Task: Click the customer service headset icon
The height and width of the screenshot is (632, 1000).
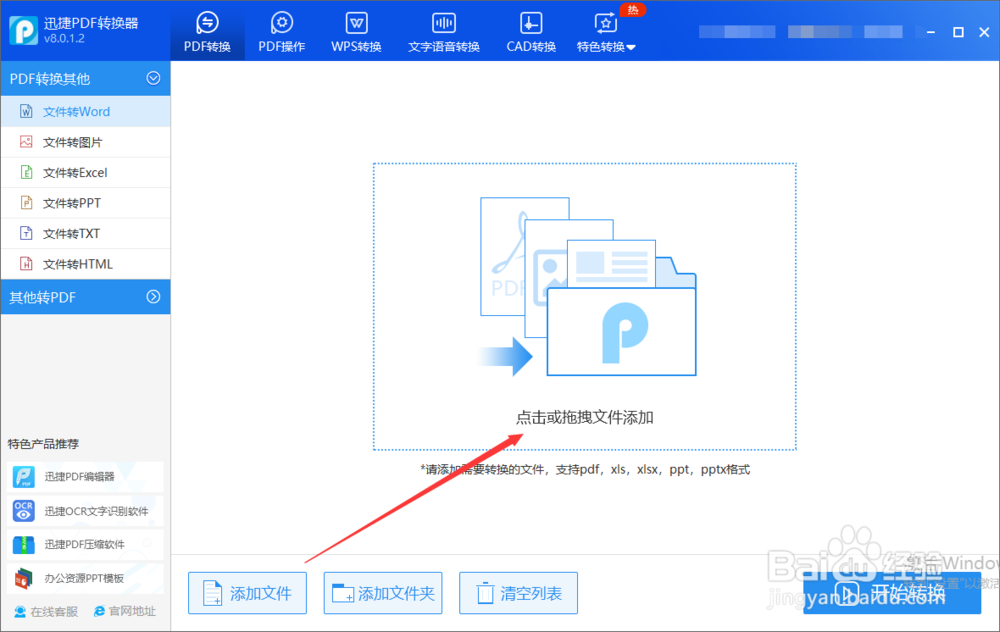Action: (20, 612)
